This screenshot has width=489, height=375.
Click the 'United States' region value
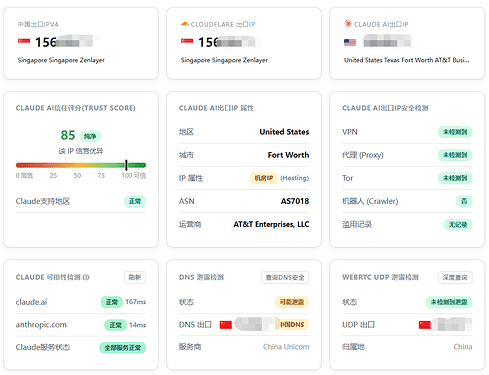tap(284, 132)
